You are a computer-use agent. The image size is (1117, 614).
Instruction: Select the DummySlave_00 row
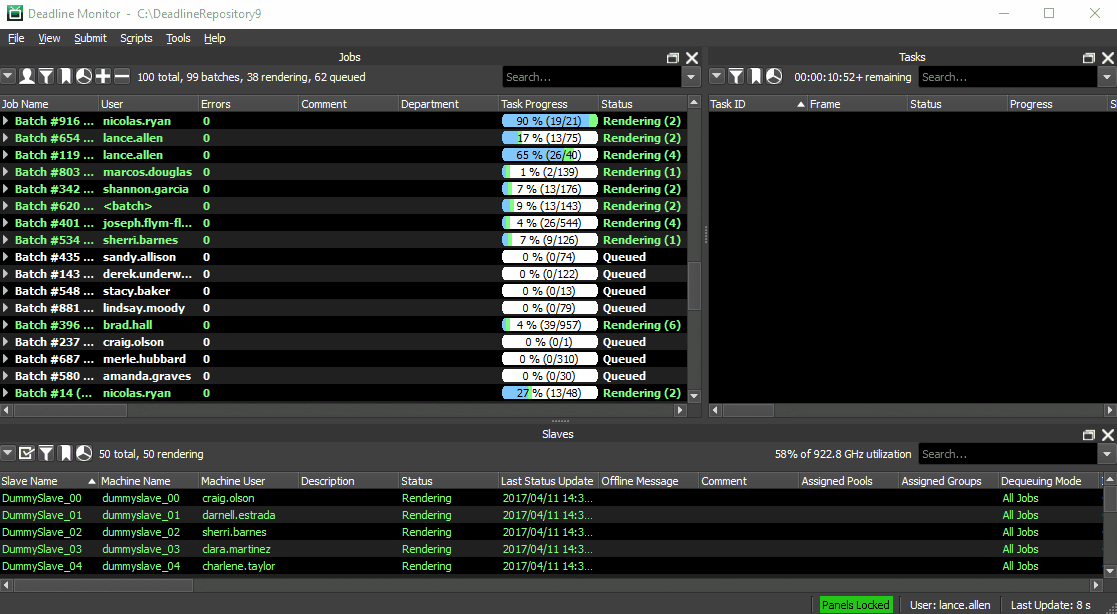point(551,498)
